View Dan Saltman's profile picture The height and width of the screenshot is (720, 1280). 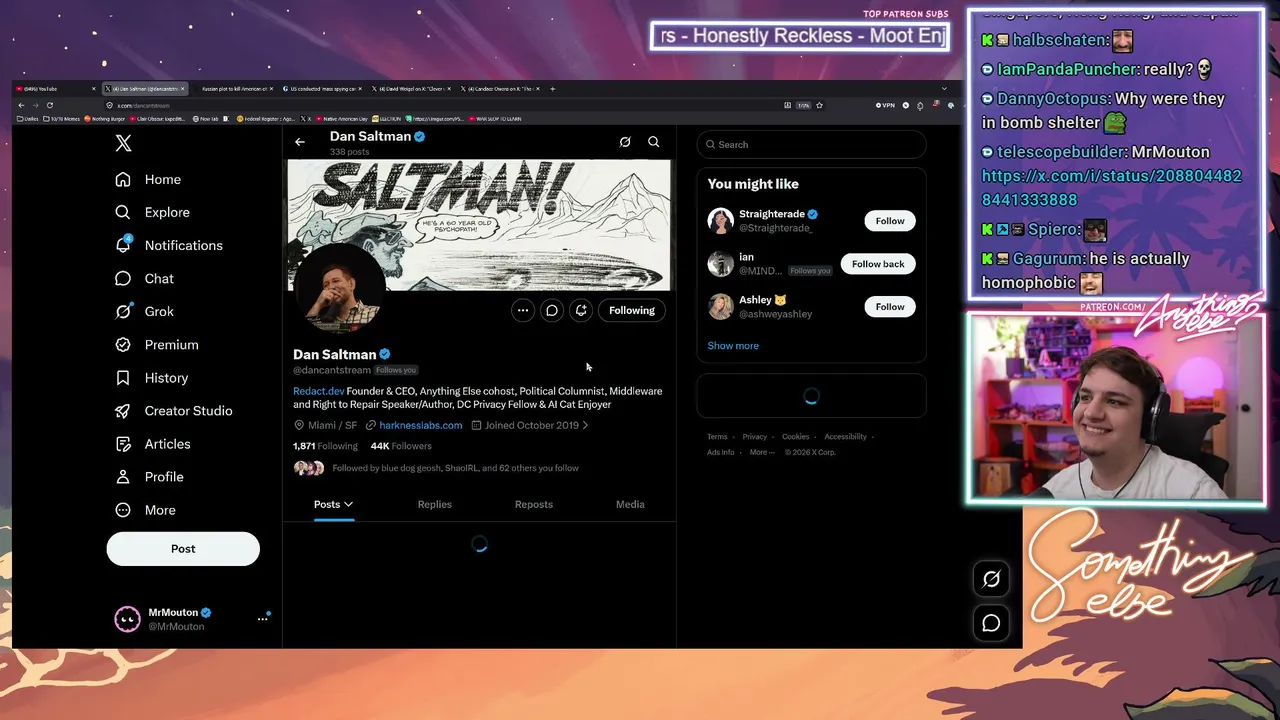tap(339, 287)
